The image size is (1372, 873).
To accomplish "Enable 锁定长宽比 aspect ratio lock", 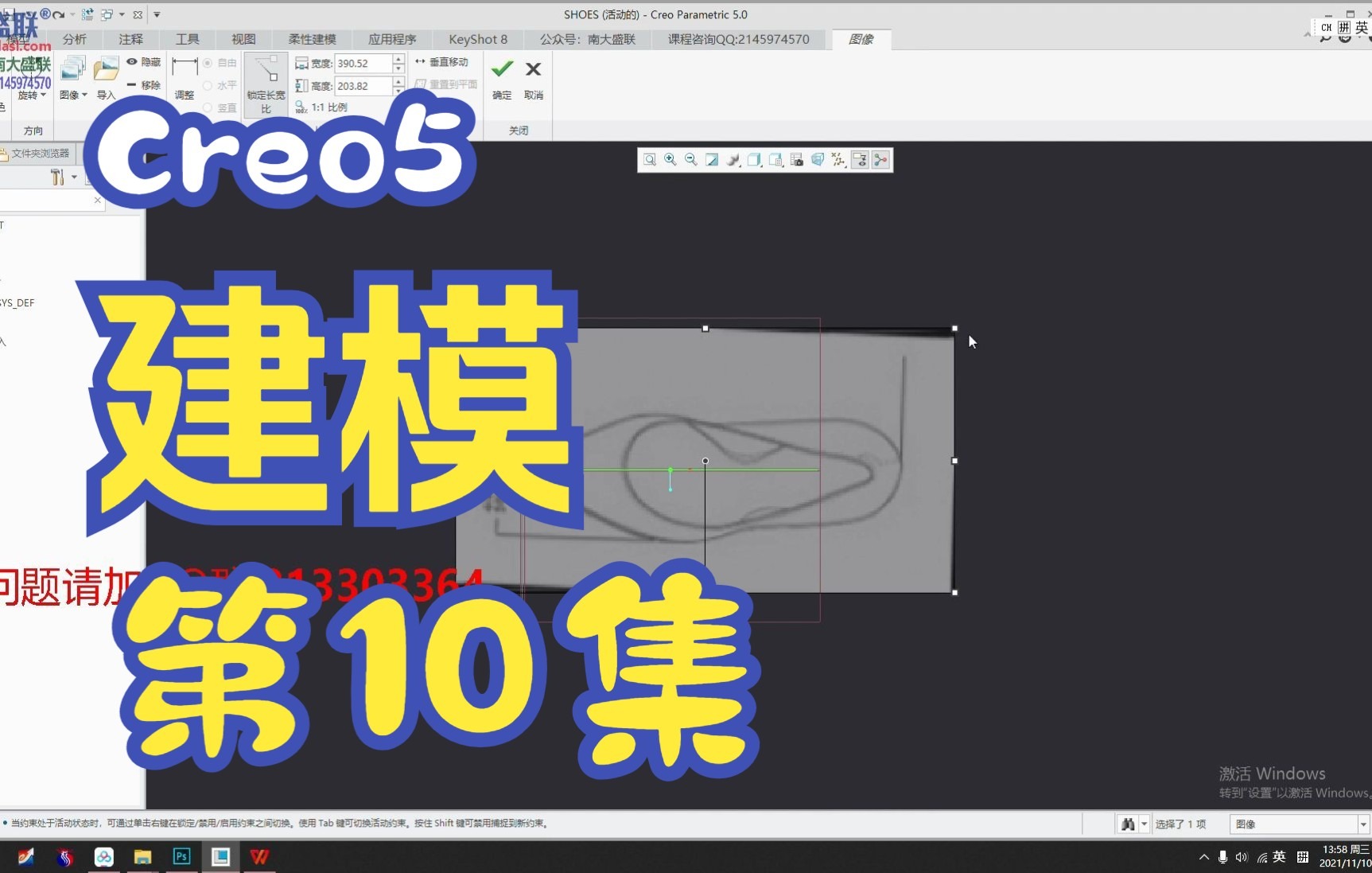I will click(266, 85).
